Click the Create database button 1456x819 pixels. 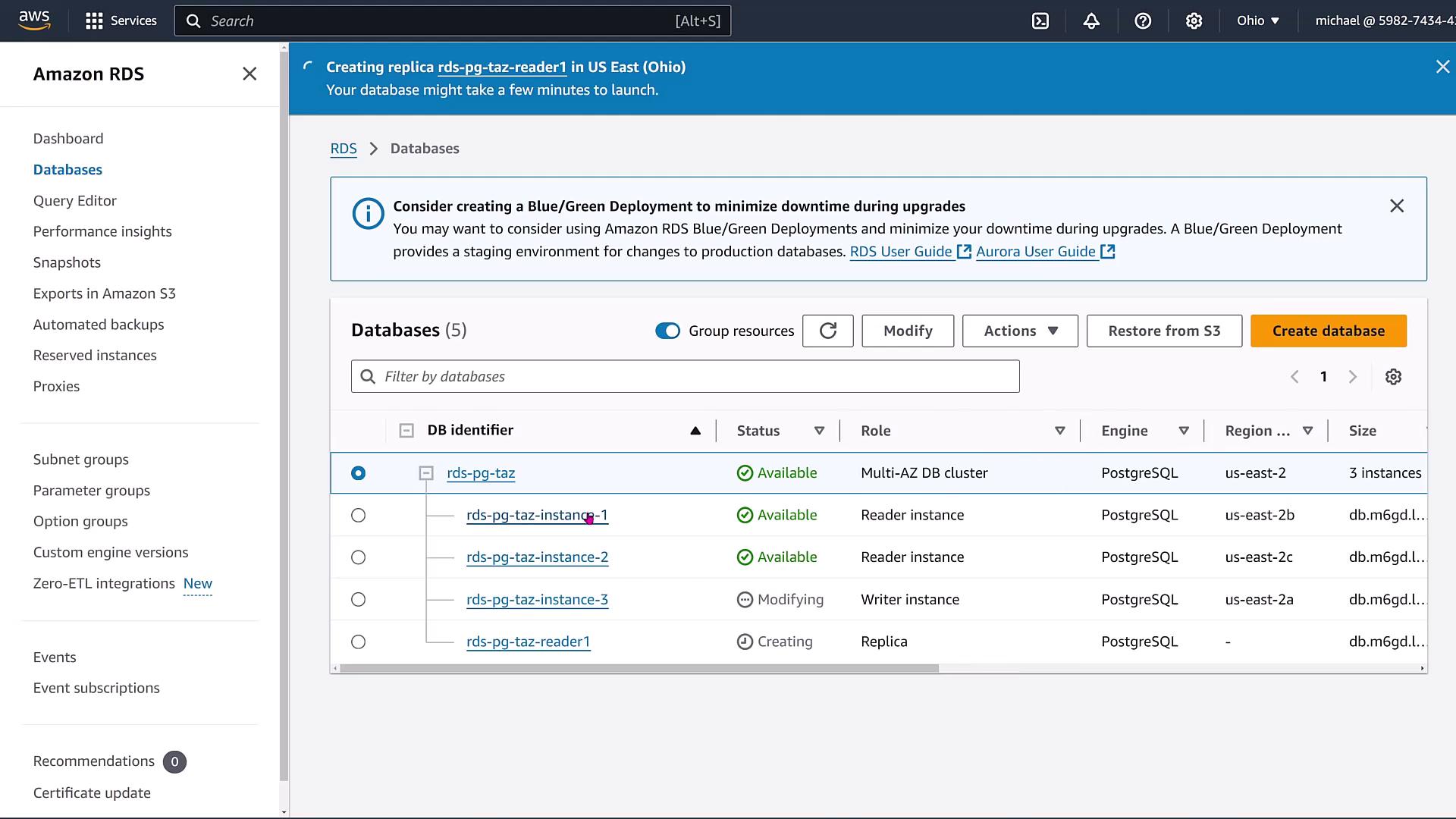[1329, 331]
